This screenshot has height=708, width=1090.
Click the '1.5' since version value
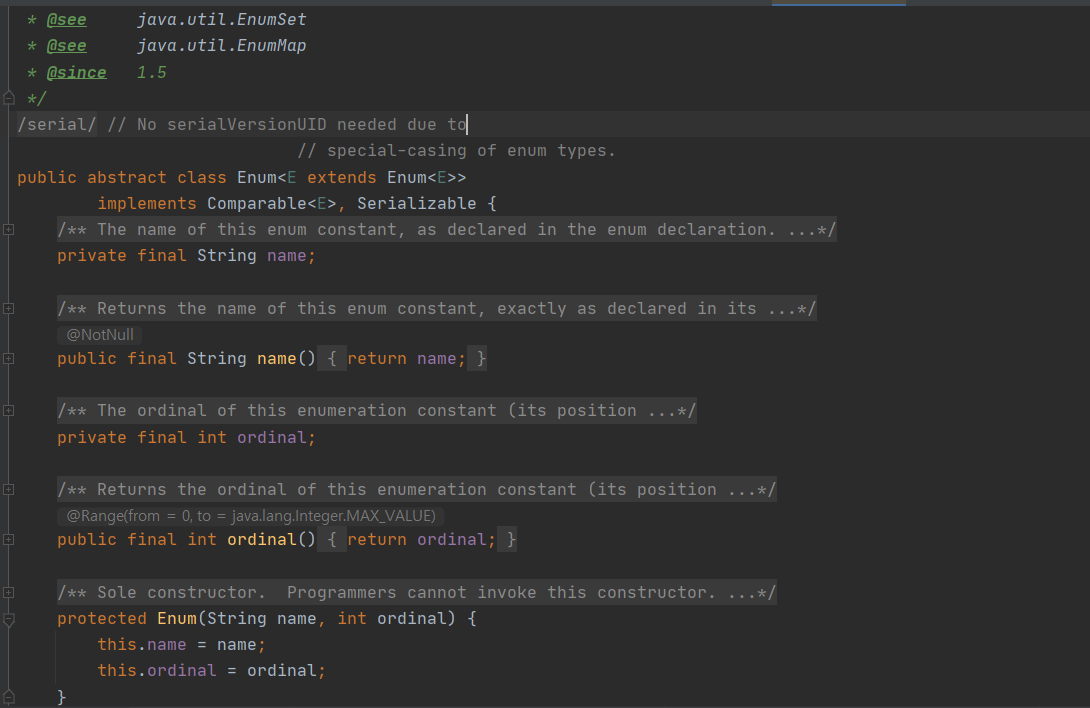152,72
